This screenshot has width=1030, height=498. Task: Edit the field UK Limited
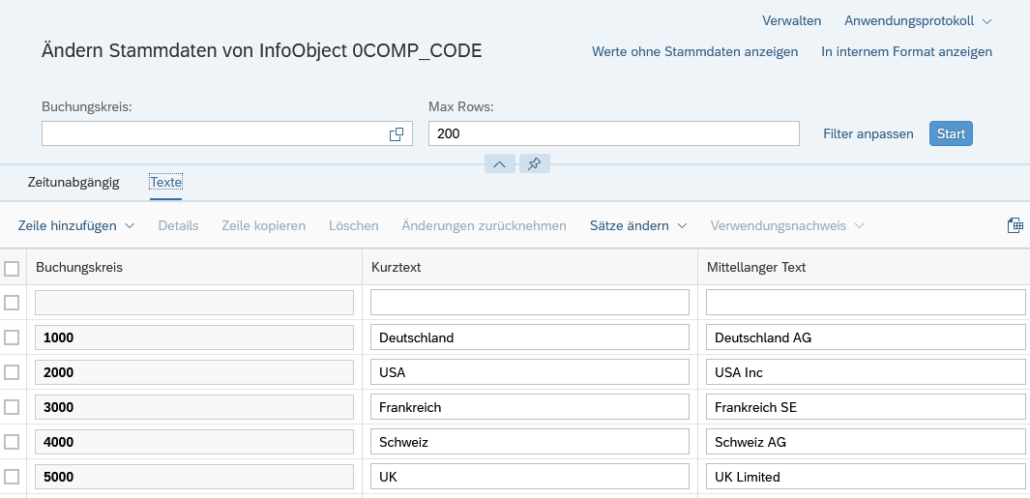[865, 477]
